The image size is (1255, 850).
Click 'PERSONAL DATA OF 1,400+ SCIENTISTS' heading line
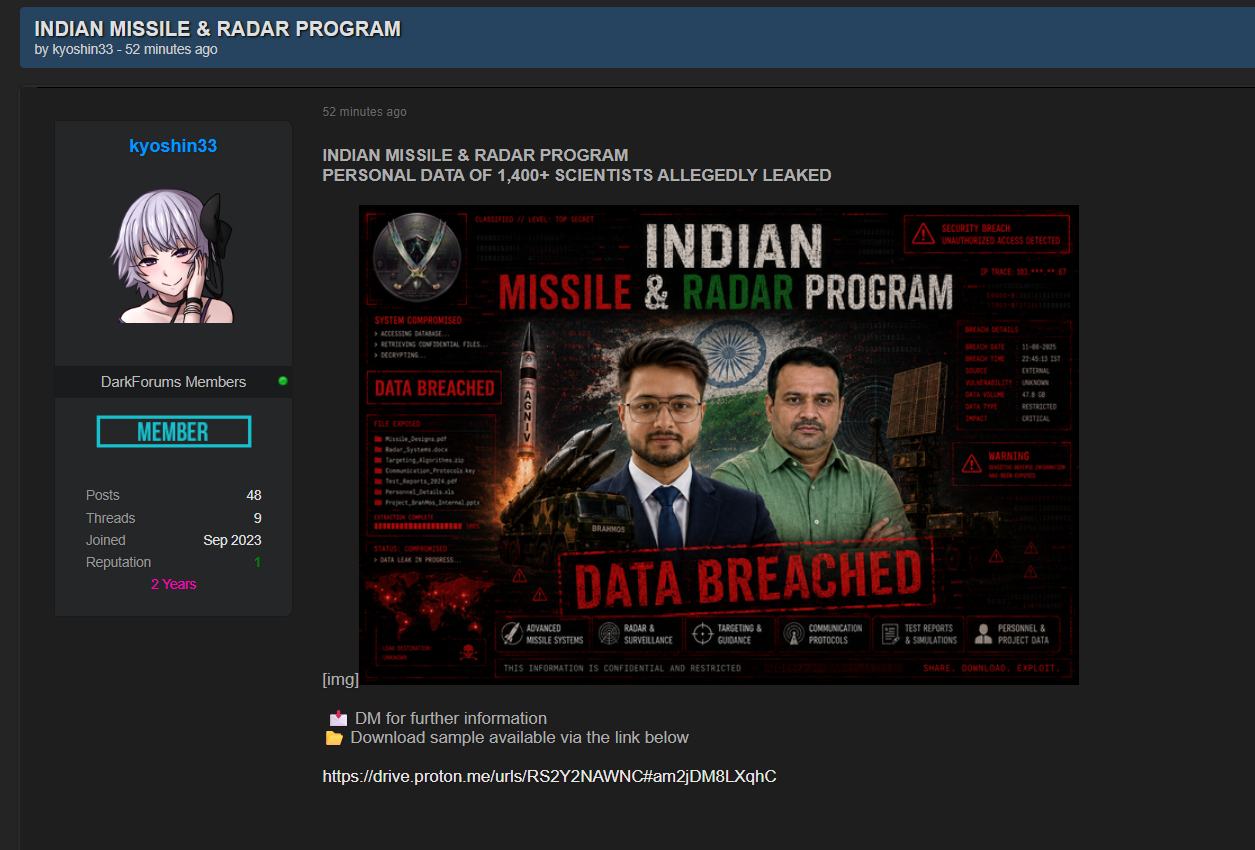click(576, 175)
